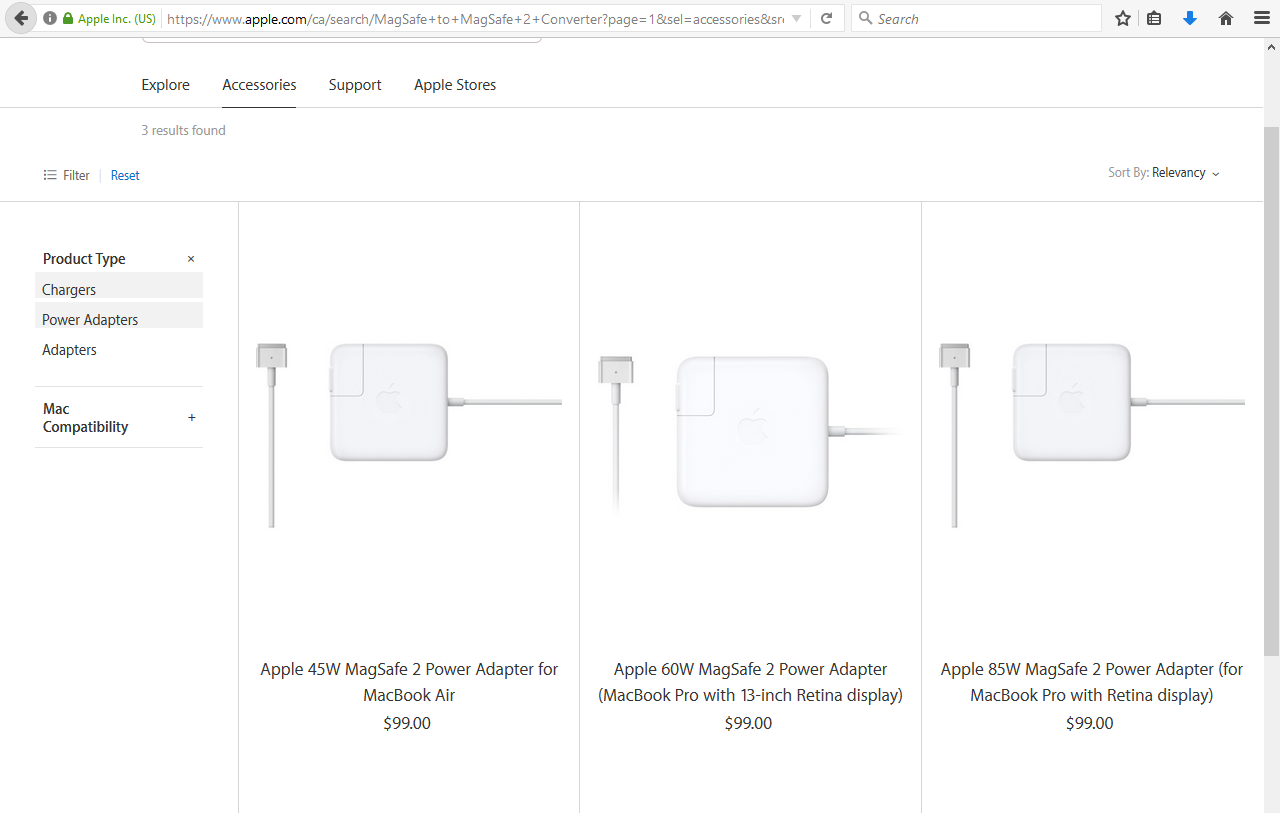Show bookmarks list icon

[1154, 19]
